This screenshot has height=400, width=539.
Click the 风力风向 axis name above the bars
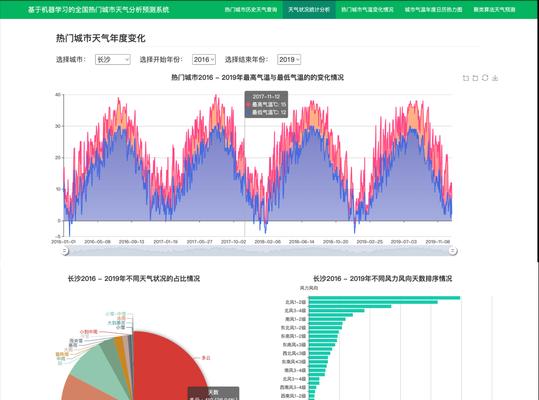coord(309,288)
